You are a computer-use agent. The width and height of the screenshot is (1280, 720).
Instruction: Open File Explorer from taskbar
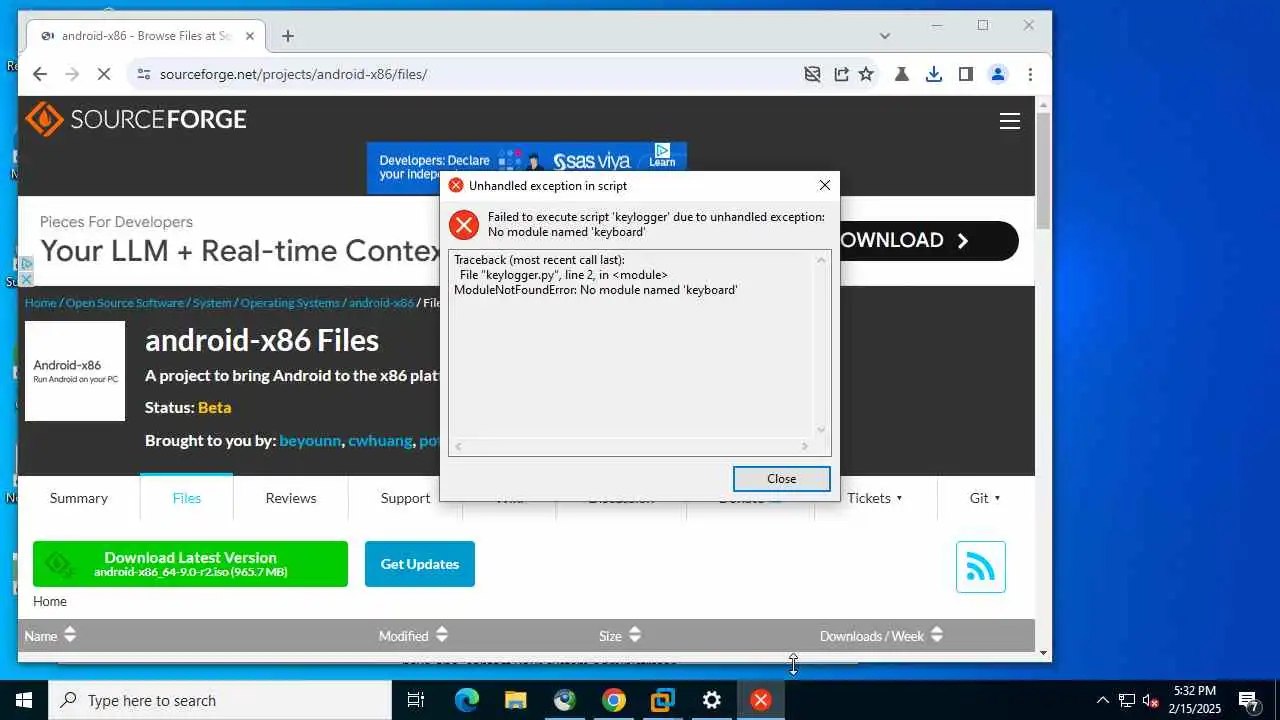point(516,700)
